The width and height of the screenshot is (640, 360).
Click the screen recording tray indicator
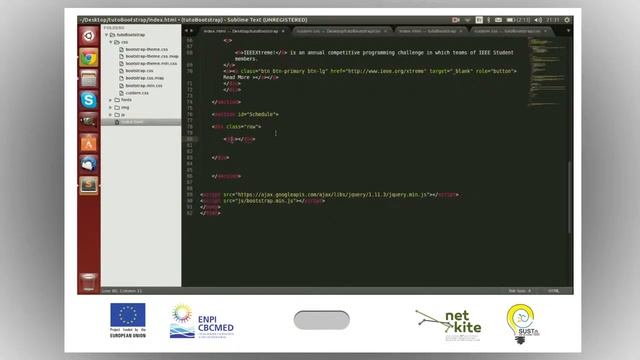coord(456,20)
